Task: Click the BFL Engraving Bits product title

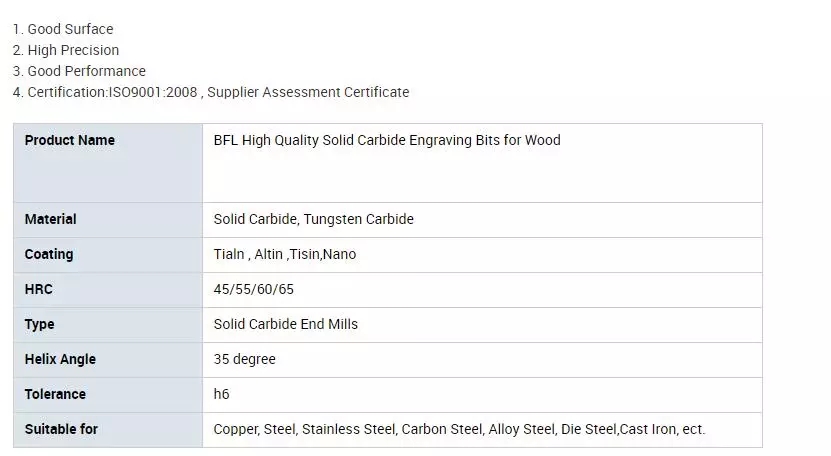Action: (387, 140)
